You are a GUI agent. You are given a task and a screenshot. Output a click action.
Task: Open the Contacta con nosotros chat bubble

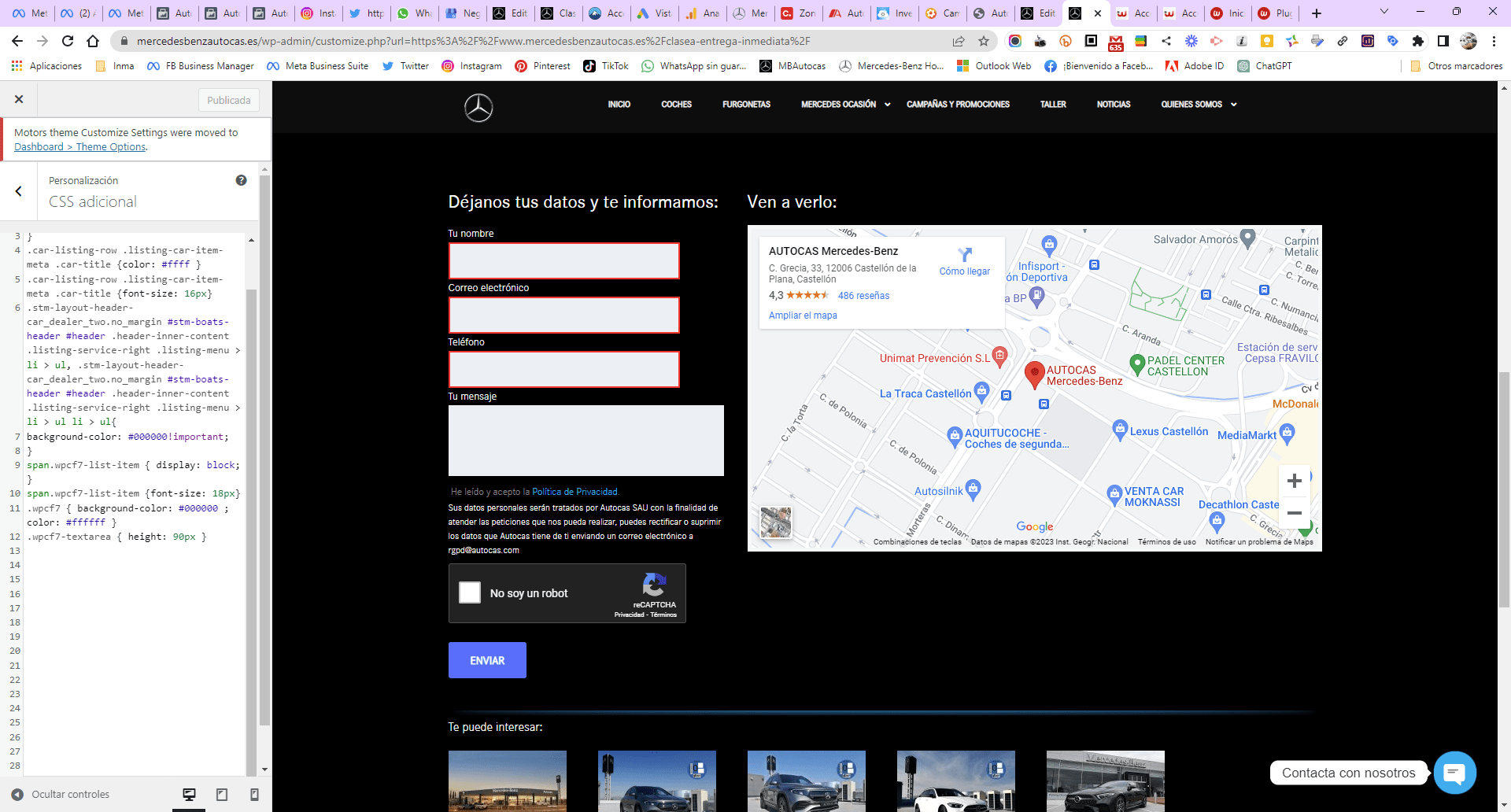click(1454, 773)
